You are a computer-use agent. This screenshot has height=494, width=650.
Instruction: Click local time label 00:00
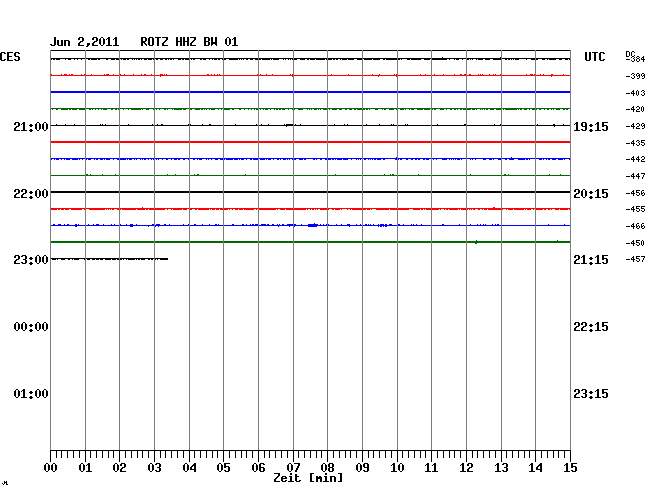coord(31,327)
